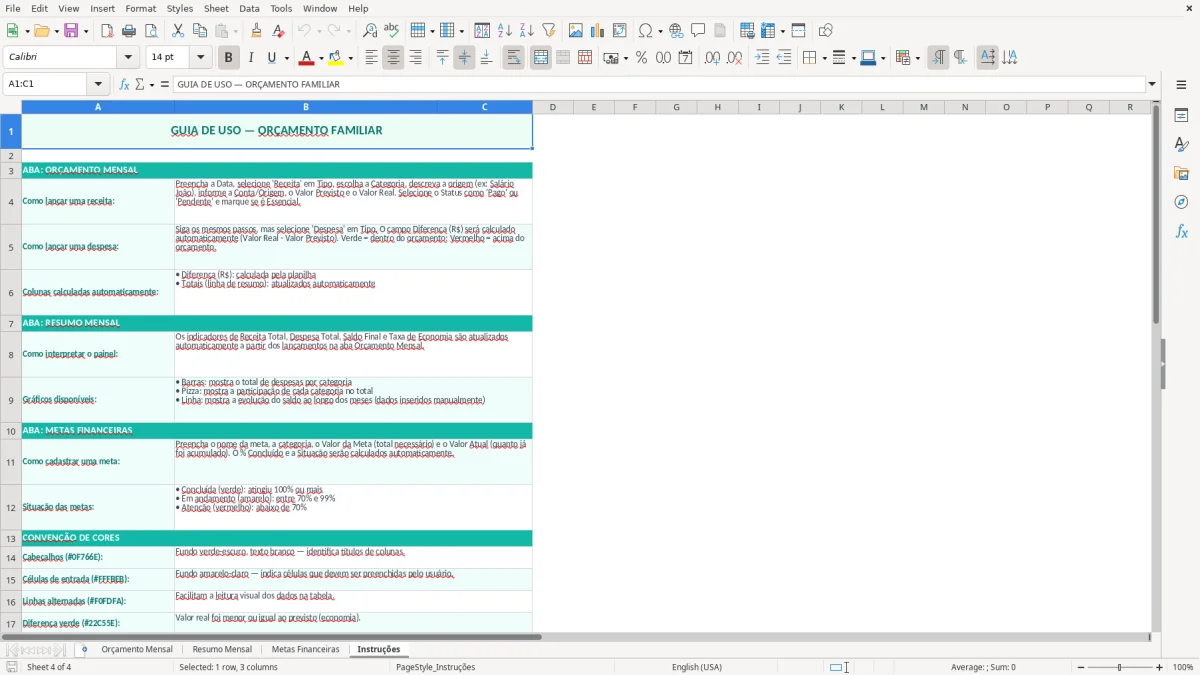This screenshot has height=675, width=1200.
Task: Open the Font Color dropdown arrow
Action: [x=320, y=58]
